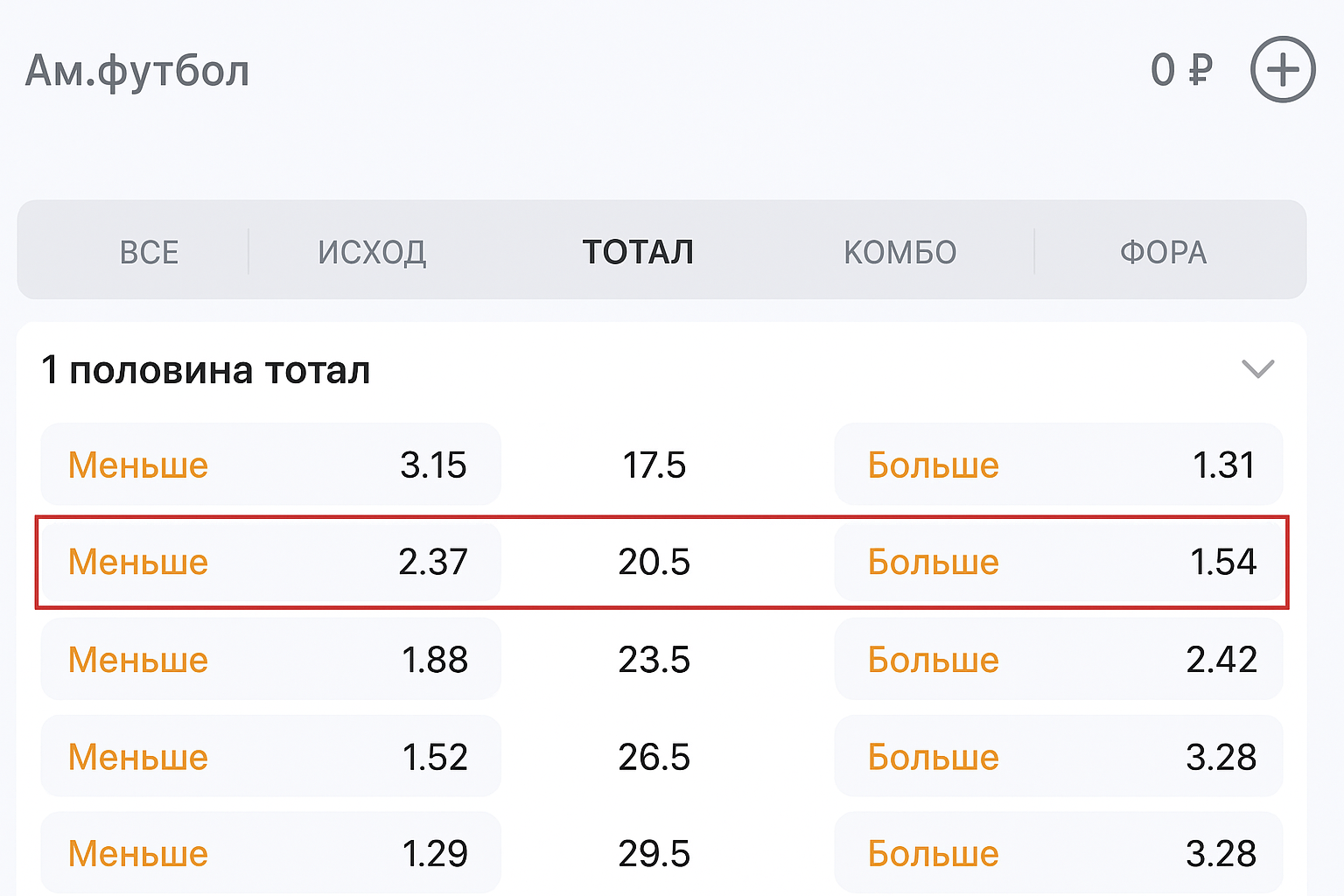This screenshot has height=896, width=1344.
Task: Select Меньше 20.5 at odds 2.37
Action: pyautogui.click(x=270, y=562)
